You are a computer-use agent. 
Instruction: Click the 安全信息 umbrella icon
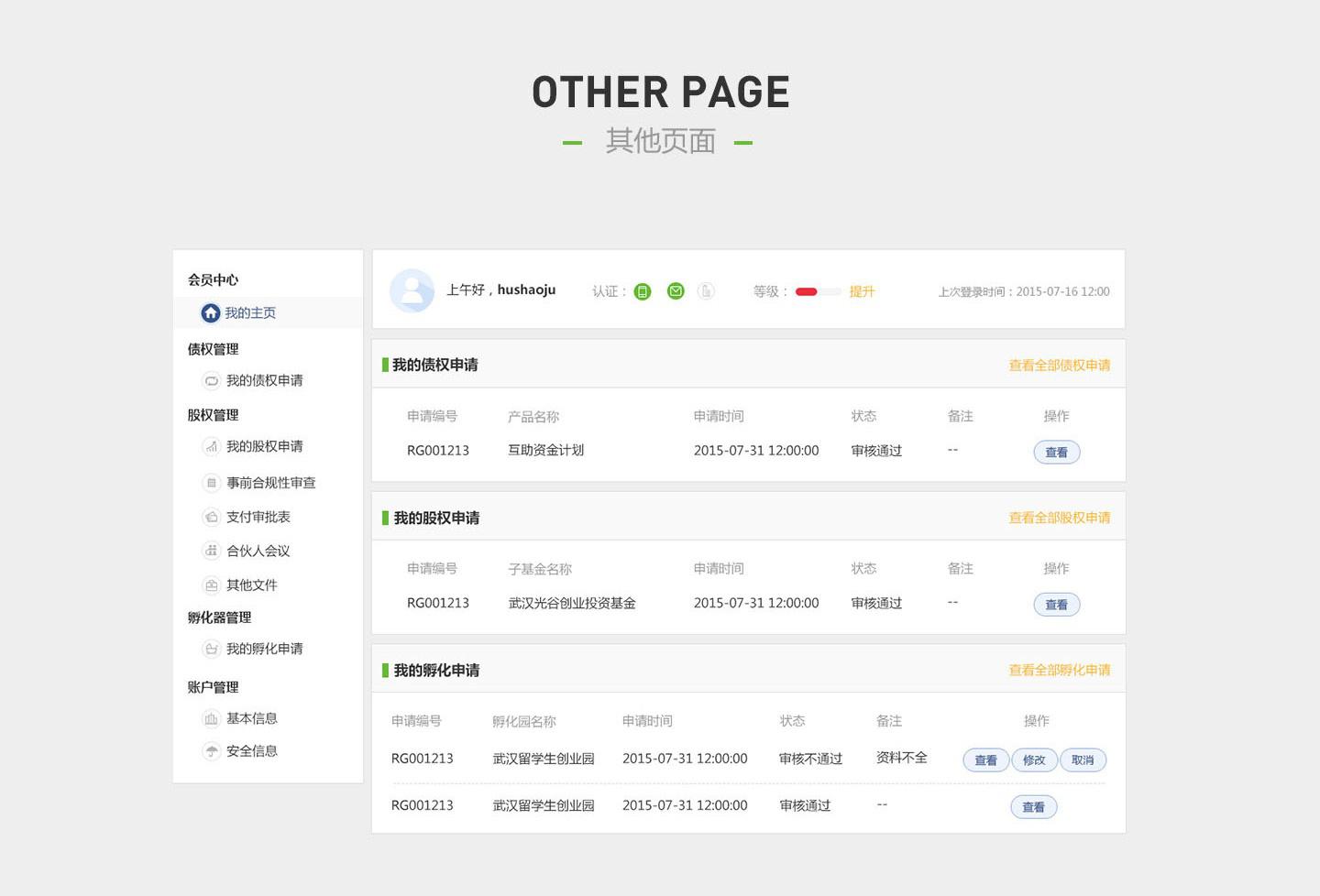point(211,751)
